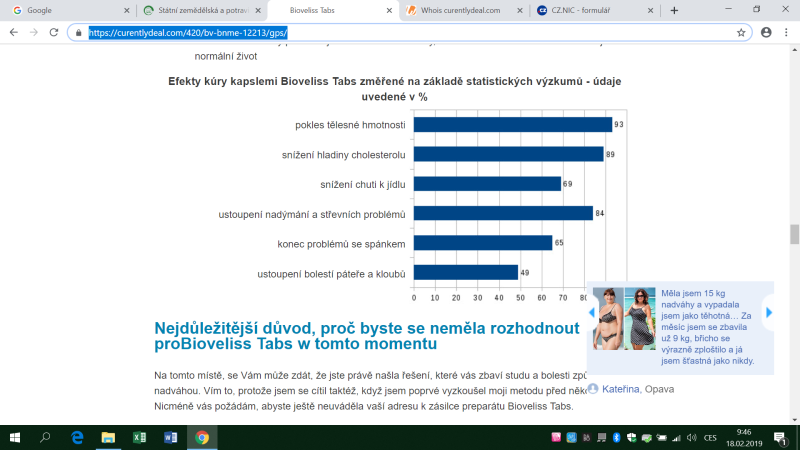
Task: Click the 'konec problémů se spánkem' label
Action: click(341, 244)
